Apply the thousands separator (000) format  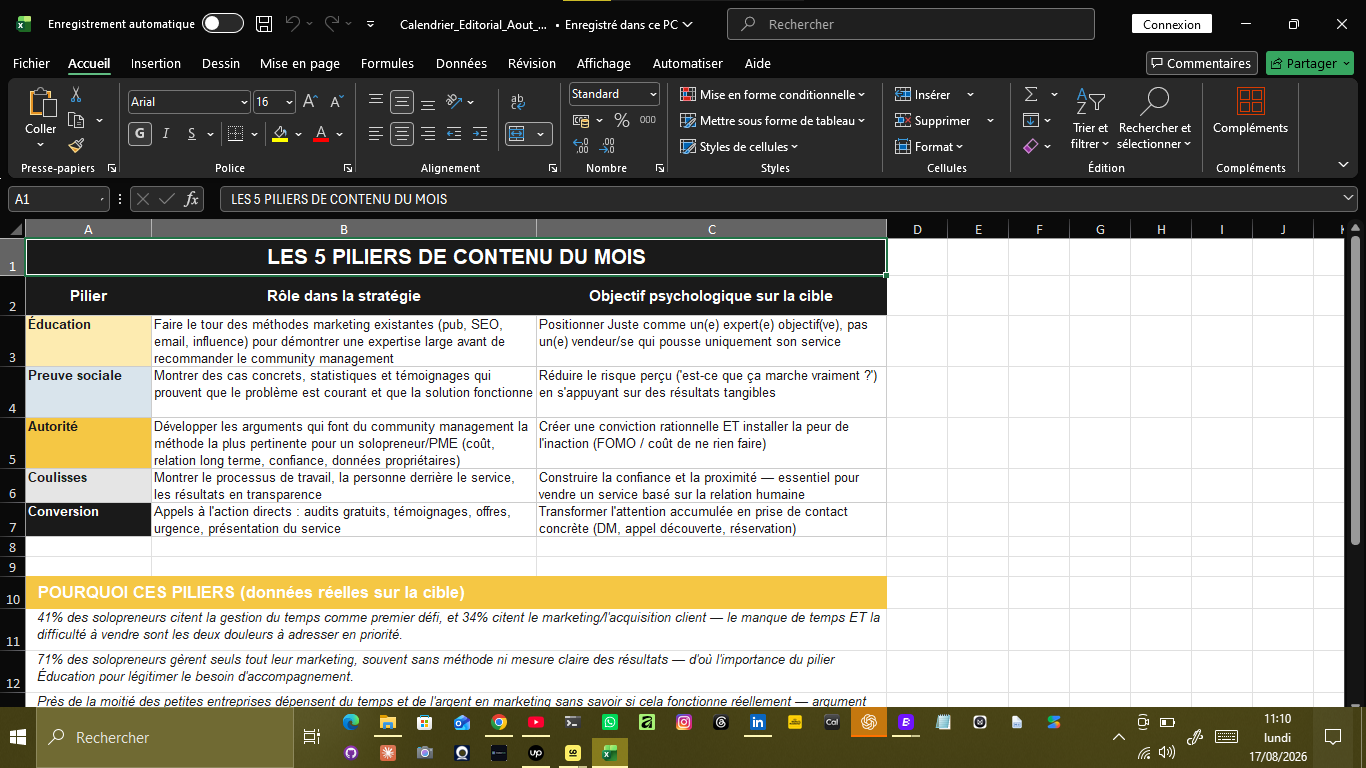click(x=648, y=120)
